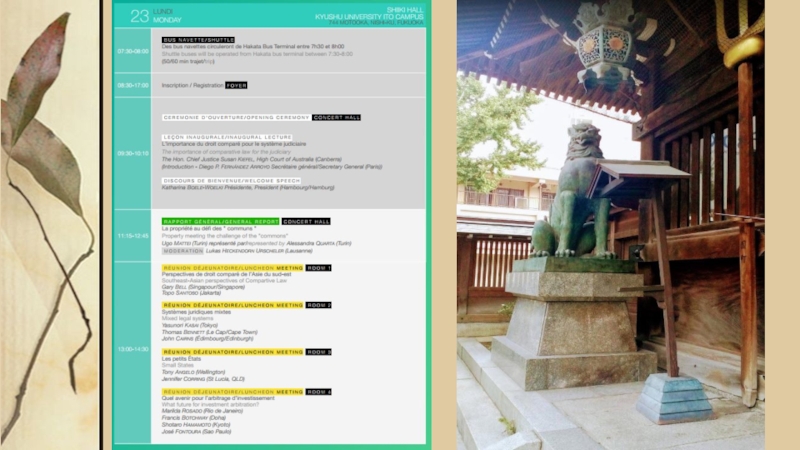
Task: Select the green General Report label
Action: (221, 221)
